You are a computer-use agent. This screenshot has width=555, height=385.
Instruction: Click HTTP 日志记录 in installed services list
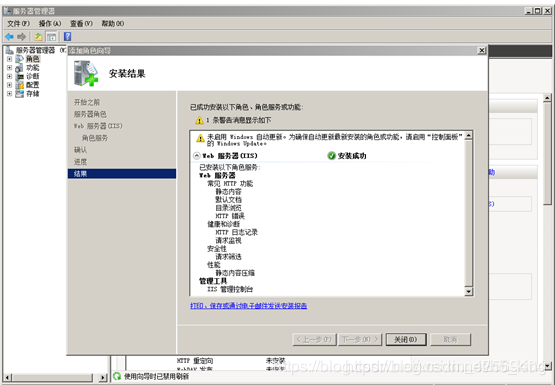click(236, 232)
